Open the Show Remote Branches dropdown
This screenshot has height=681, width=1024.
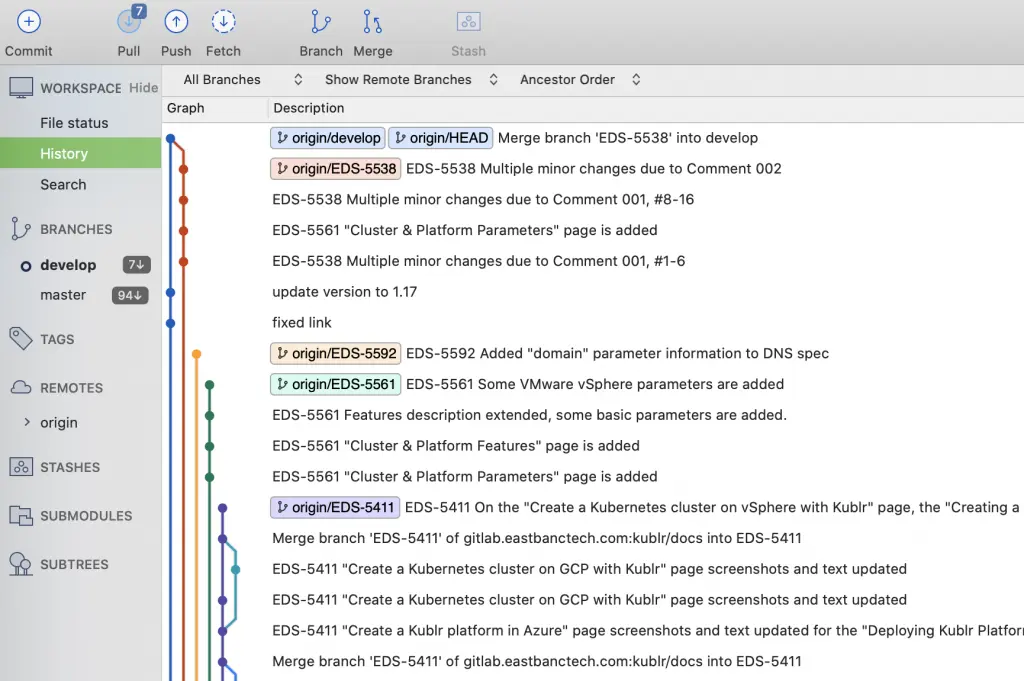point(411,80)
